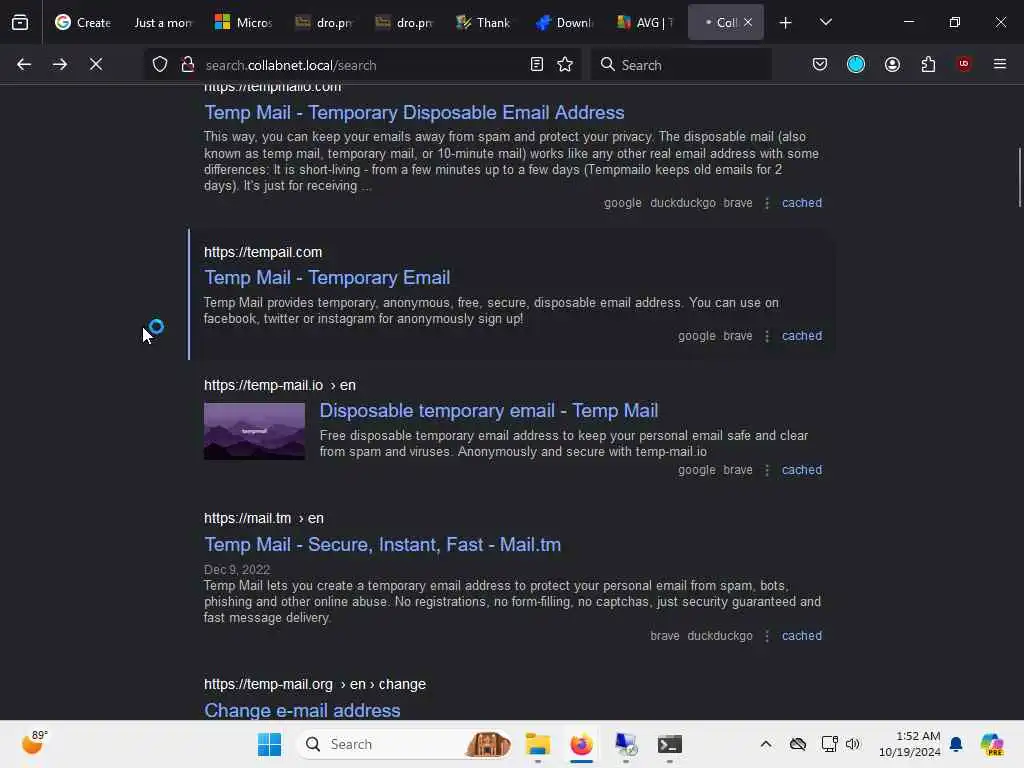Viewport: 1024px width, 768px height.
Task: Close the Coll tab
Action: (748, 22)
